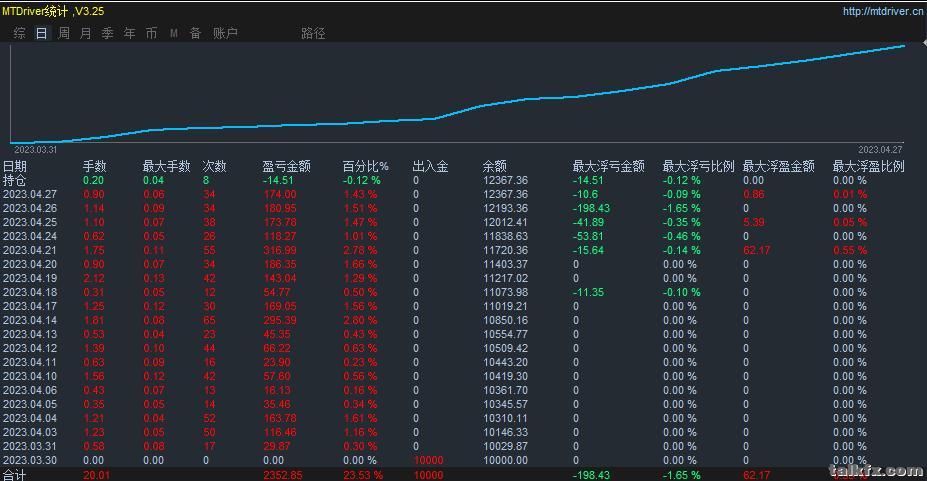Select the 日 daily statistics tab

[x=41, y=33]
